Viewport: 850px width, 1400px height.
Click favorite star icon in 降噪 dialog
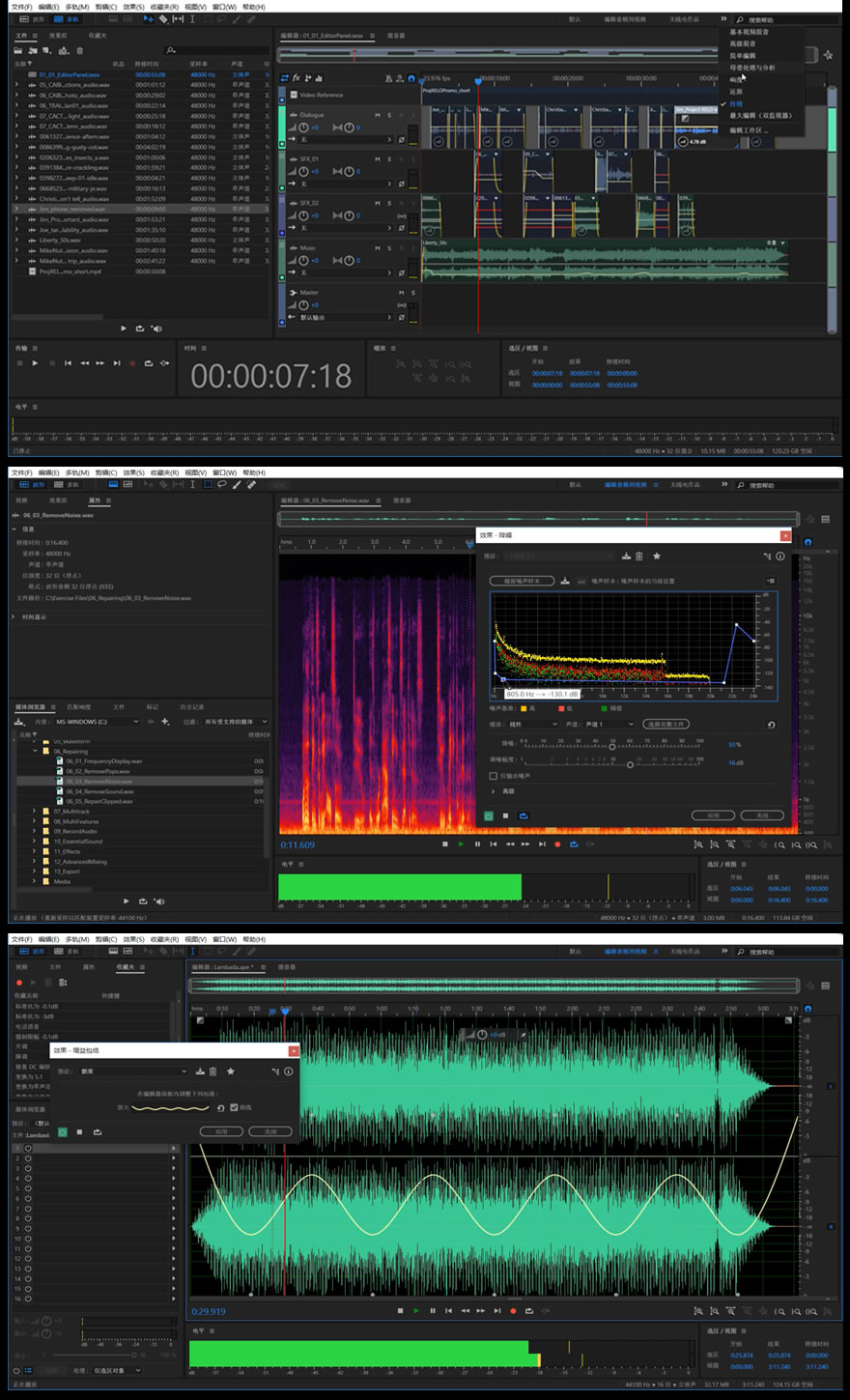[x=657, y=557]
